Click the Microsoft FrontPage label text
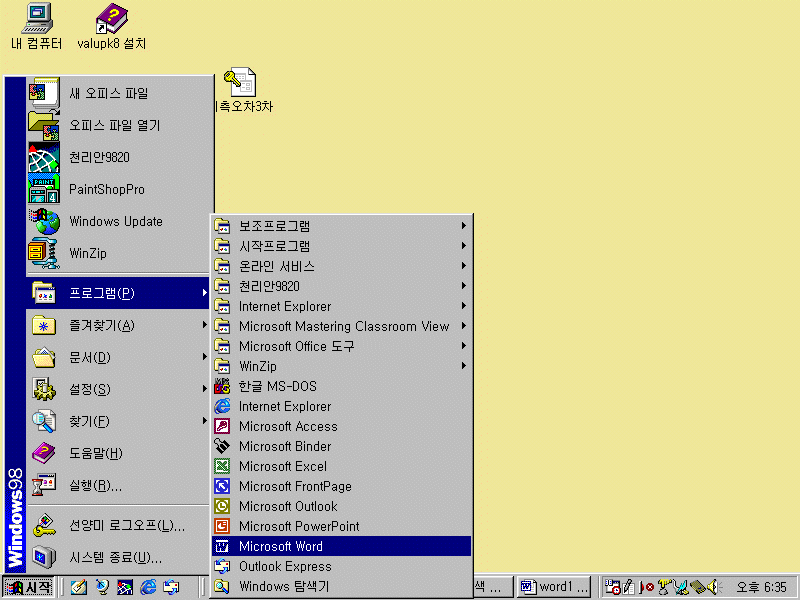800x600 pixels. coord(295,486)
